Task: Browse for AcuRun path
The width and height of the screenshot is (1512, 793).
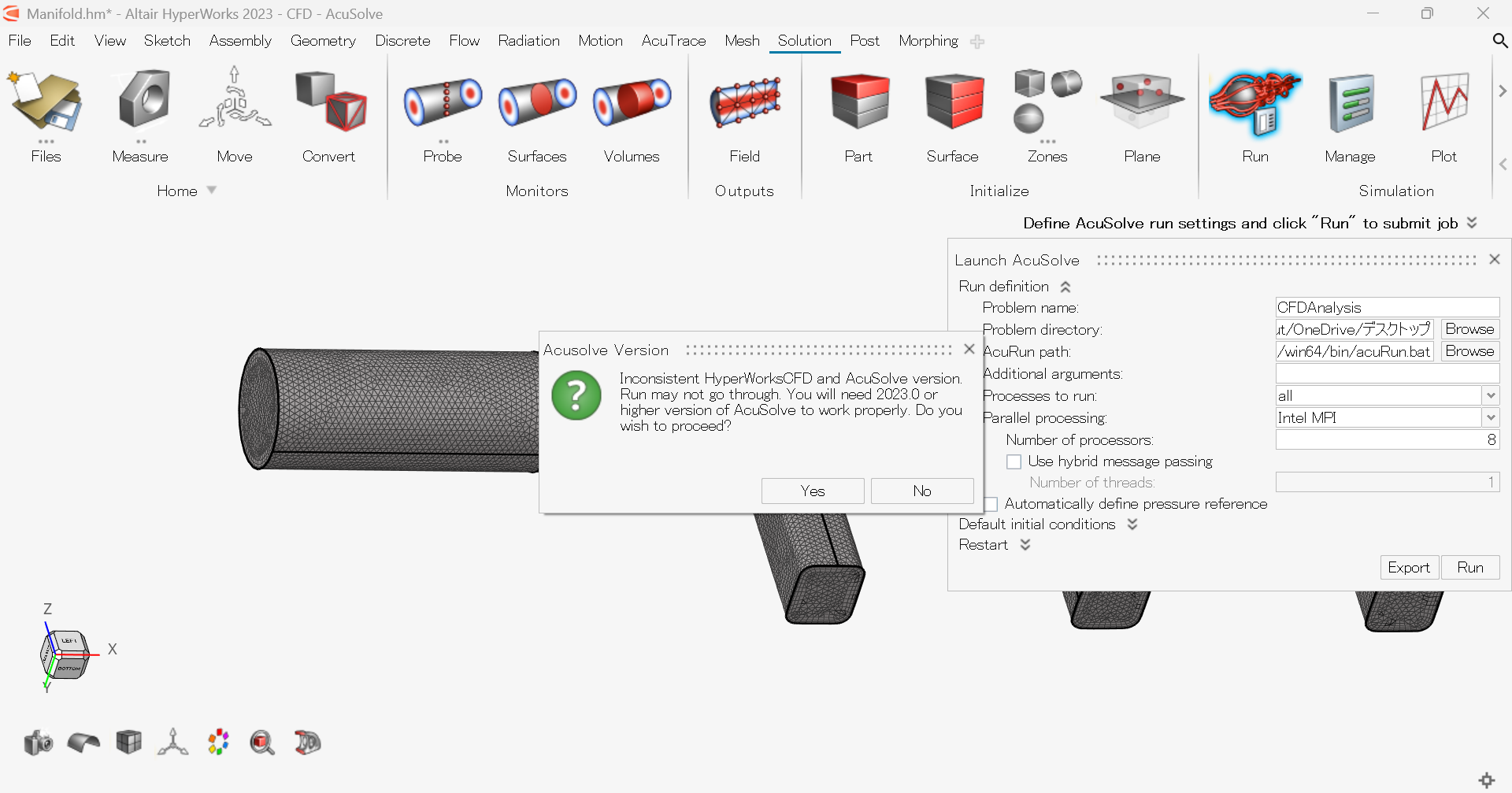Action: (1469, 351)
